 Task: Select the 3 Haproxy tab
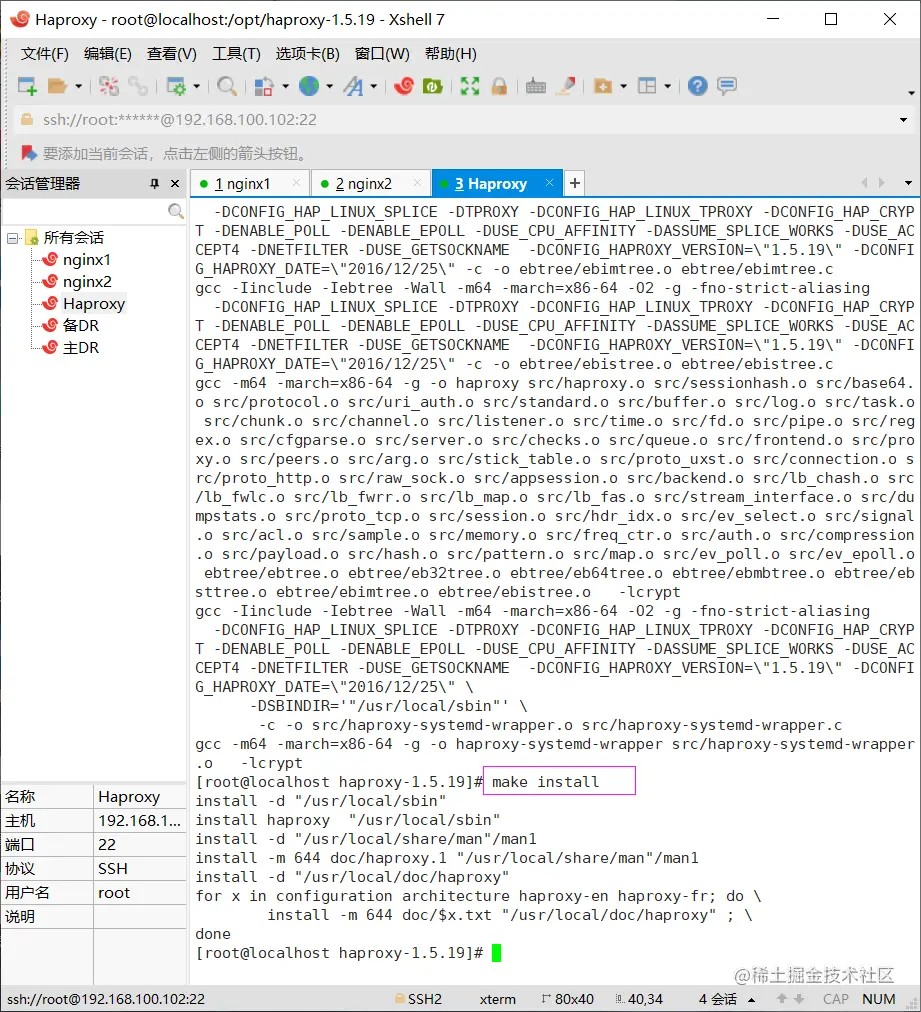pyautogui.click(x=491, y=184)
